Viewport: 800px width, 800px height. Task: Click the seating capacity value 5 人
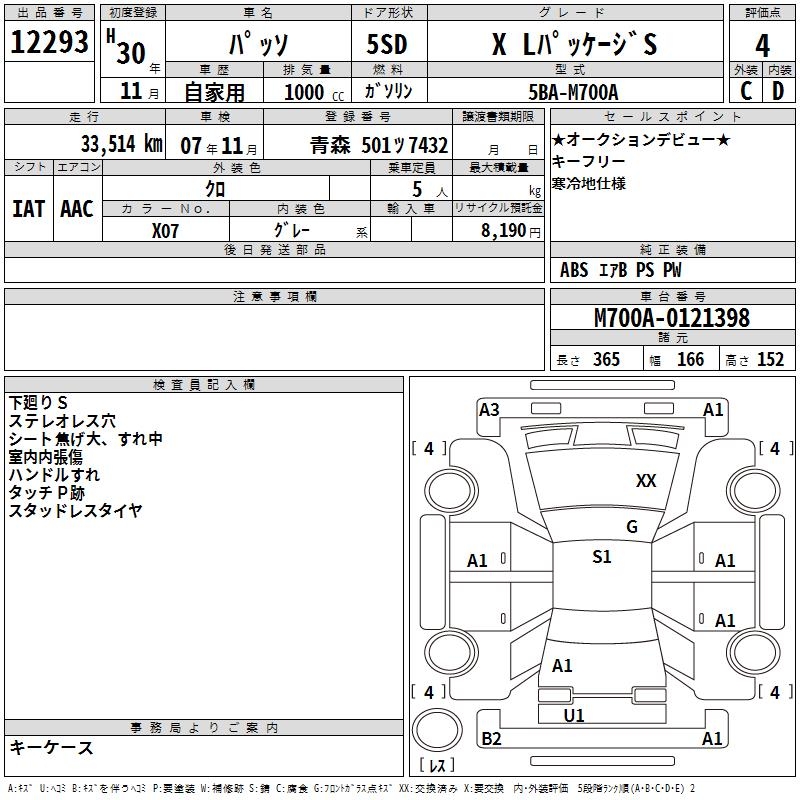pyautogui.click(x=429, y=190)
